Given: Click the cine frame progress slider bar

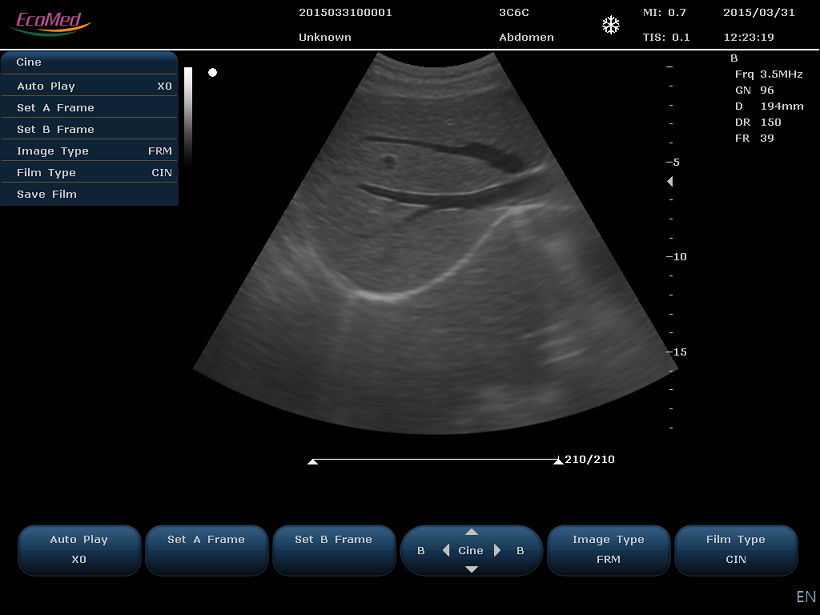Looking at the screenshot, I should pyautogui.click(x=435, y=460).
